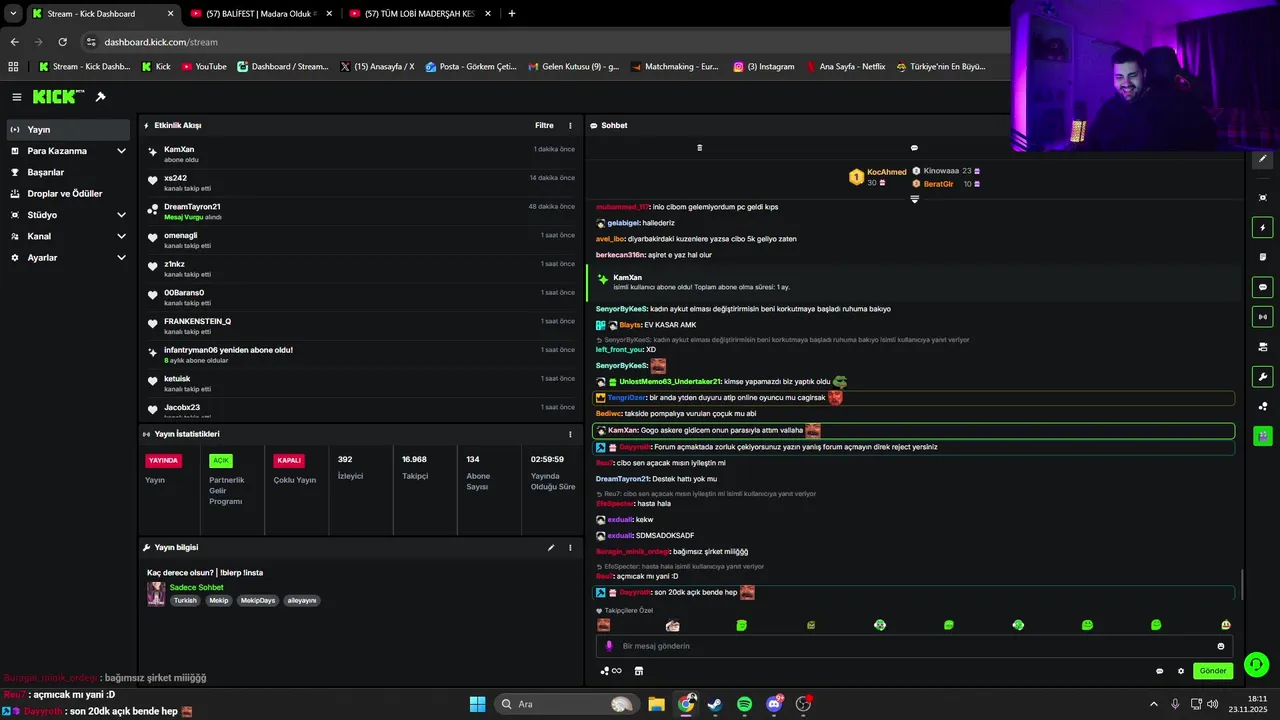
Task: Toggle the broadcast signal widget in right toolbar
Action: pyautogui.click(x=1262, y=317)
